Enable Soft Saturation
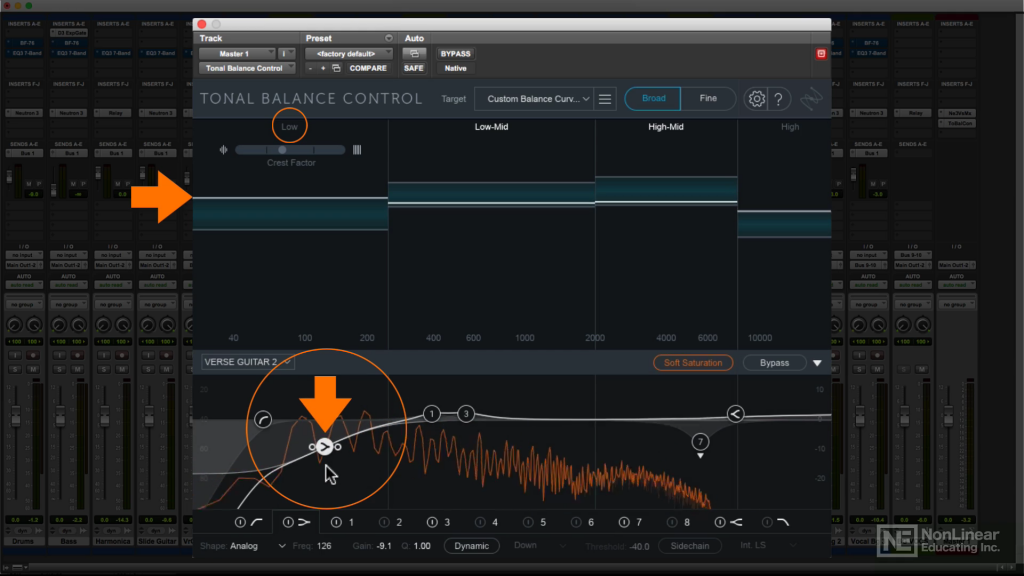Viewport: 1024px width, 576px height. (693, 363)
